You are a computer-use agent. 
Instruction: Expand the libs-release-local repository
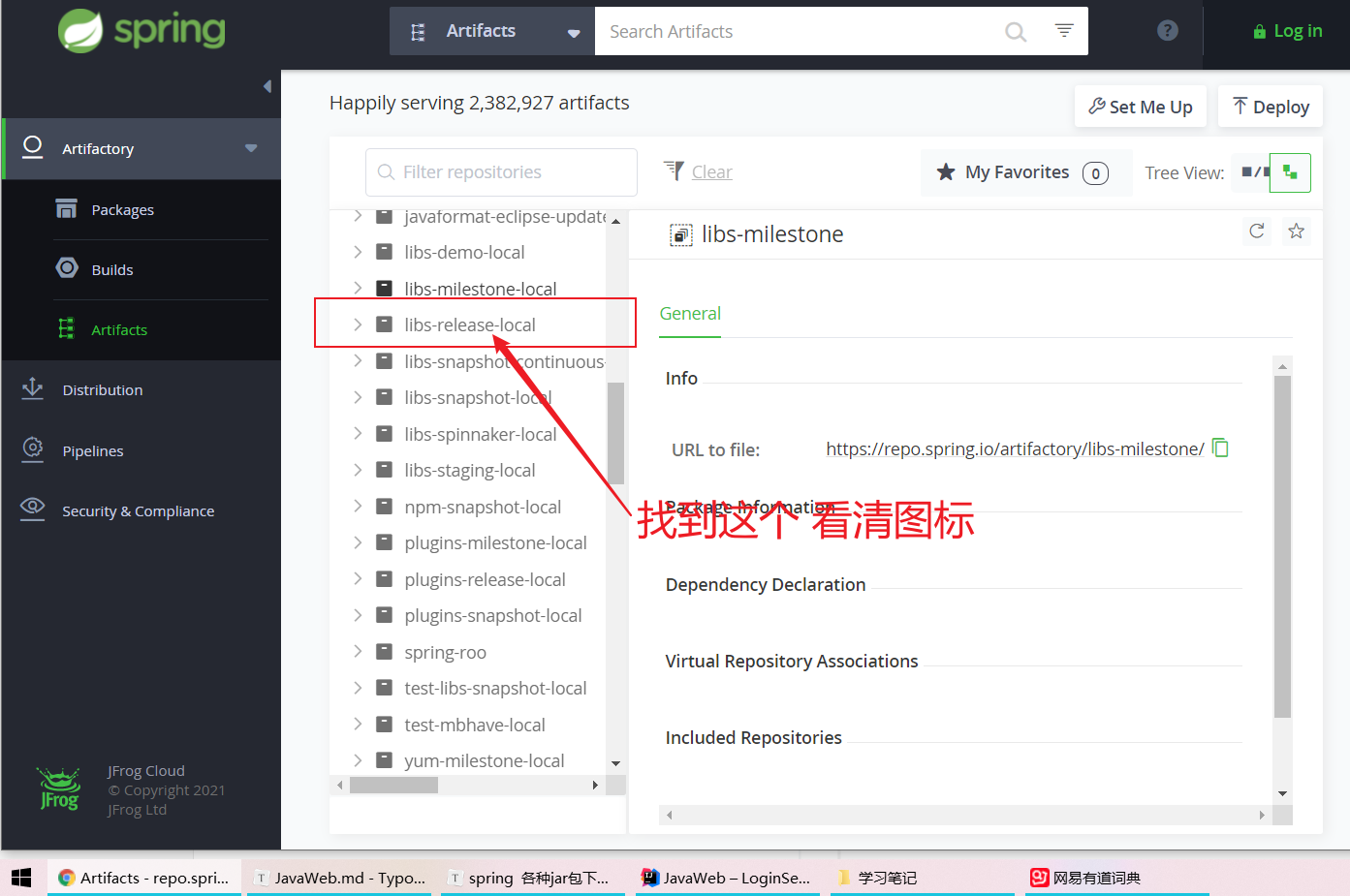click(x=357, y=324)
